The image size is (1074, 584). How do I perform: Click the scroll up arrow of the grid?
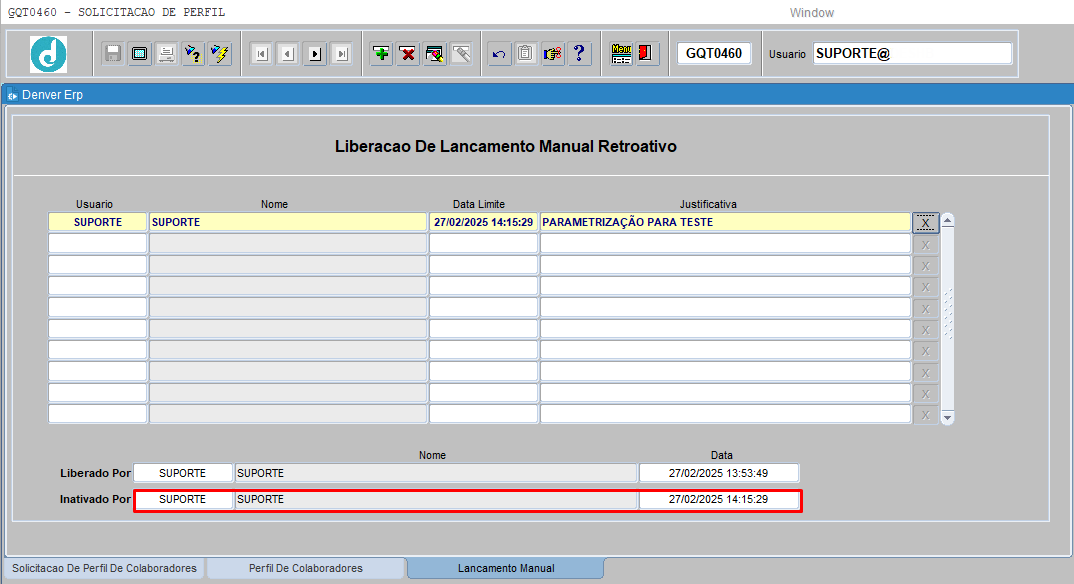[x=948, y=220]
